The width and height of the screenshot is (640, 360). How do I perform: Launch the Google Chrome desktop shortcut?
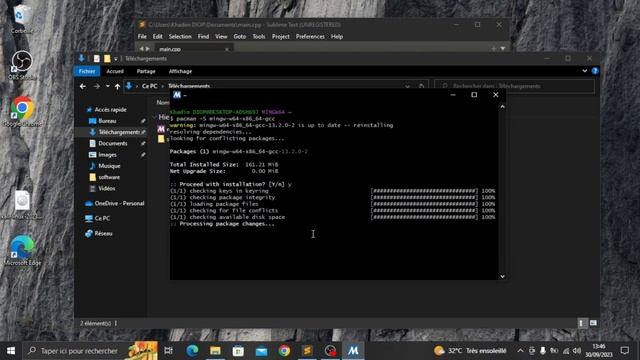point(22,111)
